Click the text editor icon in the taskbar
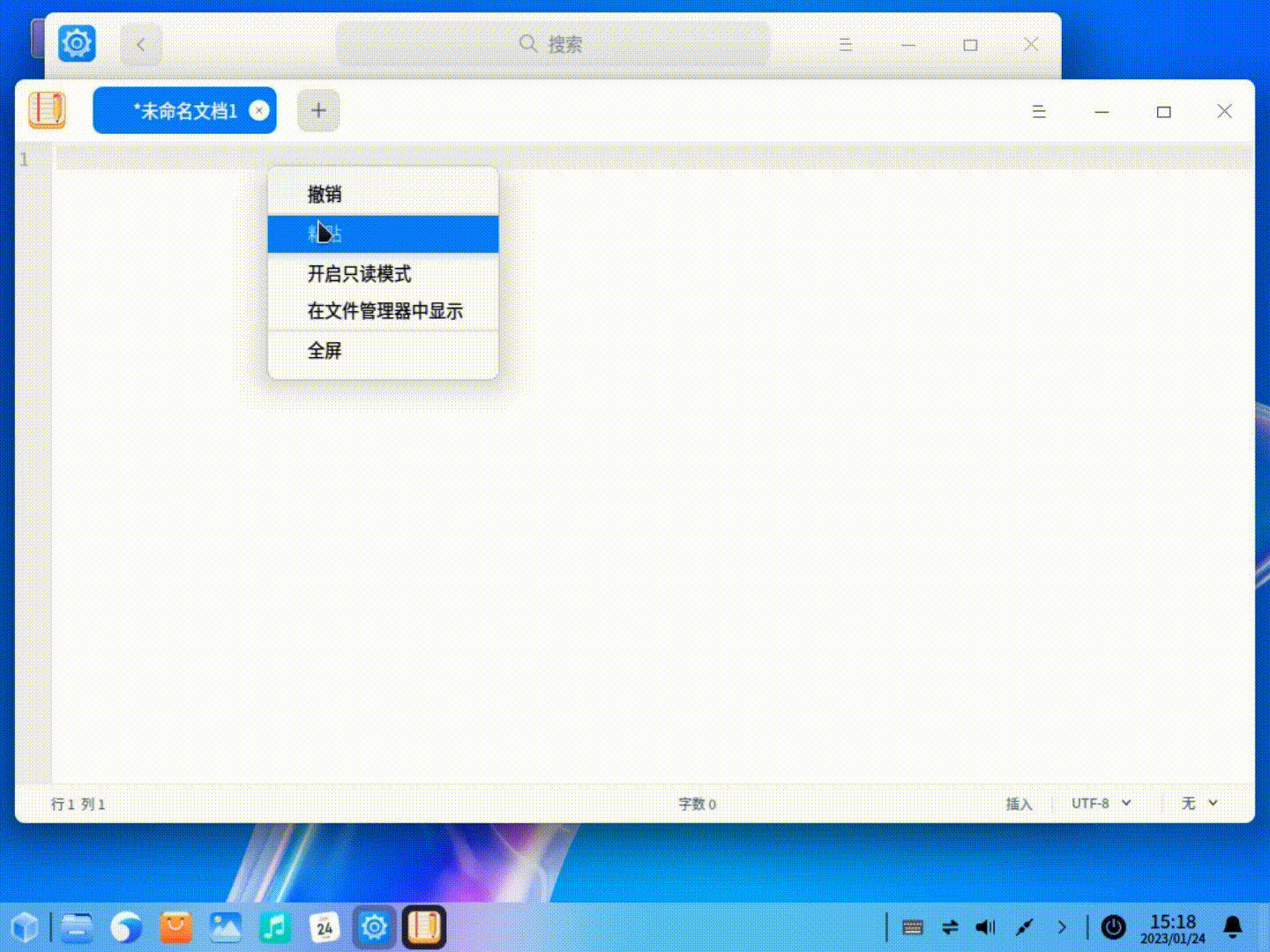 (x=424, y=926)
